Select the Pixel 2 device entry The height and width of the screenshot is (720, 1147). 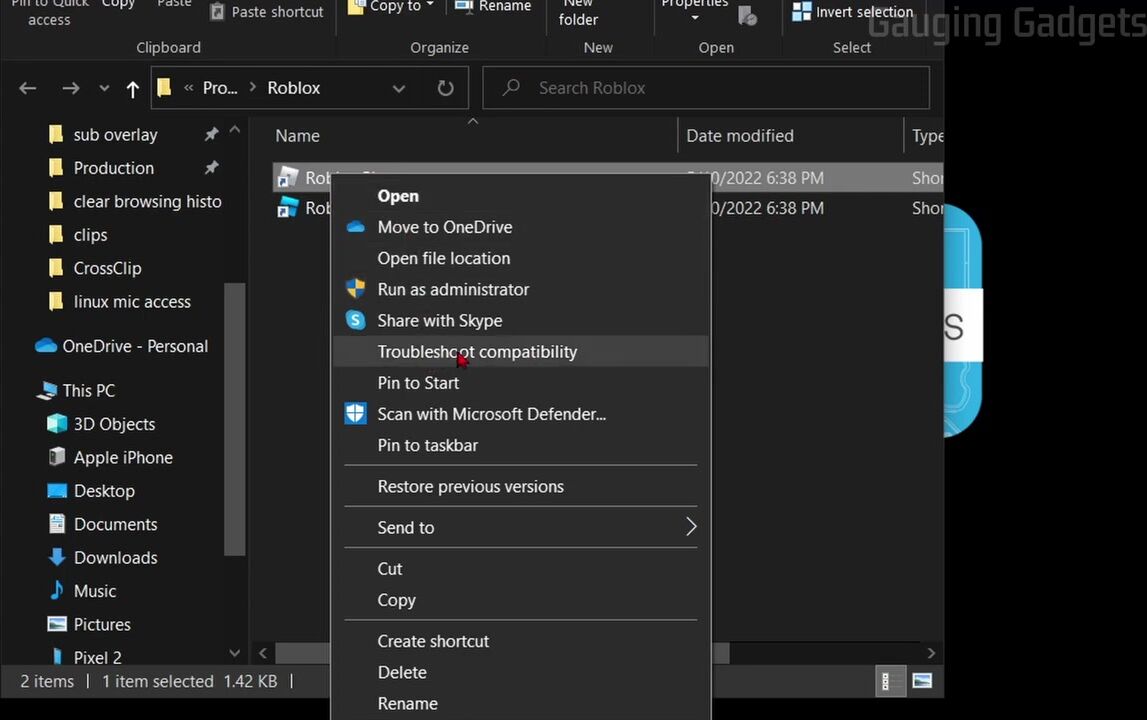click(x=97, y=657)
